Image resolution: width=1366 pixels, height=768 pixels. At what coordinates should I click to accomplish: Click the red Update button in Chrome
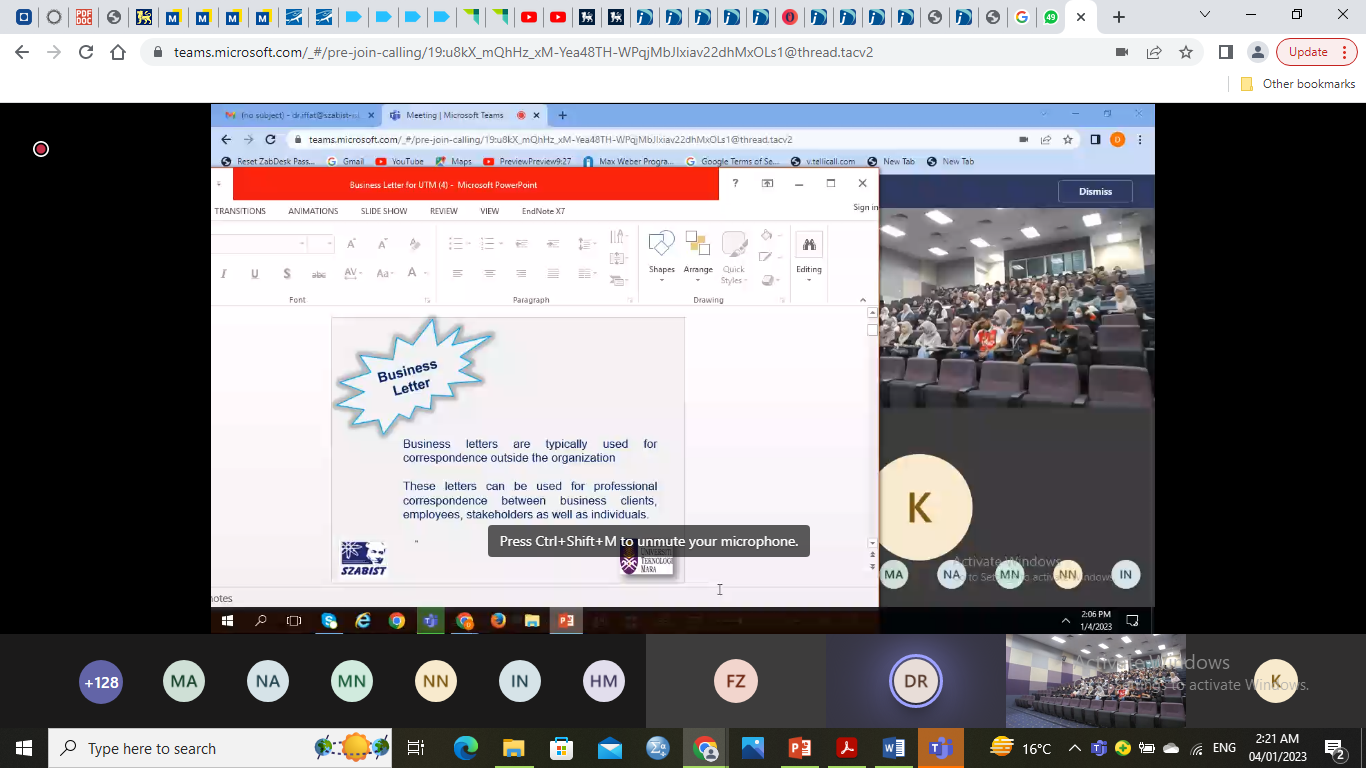[x=1308, y=52]
